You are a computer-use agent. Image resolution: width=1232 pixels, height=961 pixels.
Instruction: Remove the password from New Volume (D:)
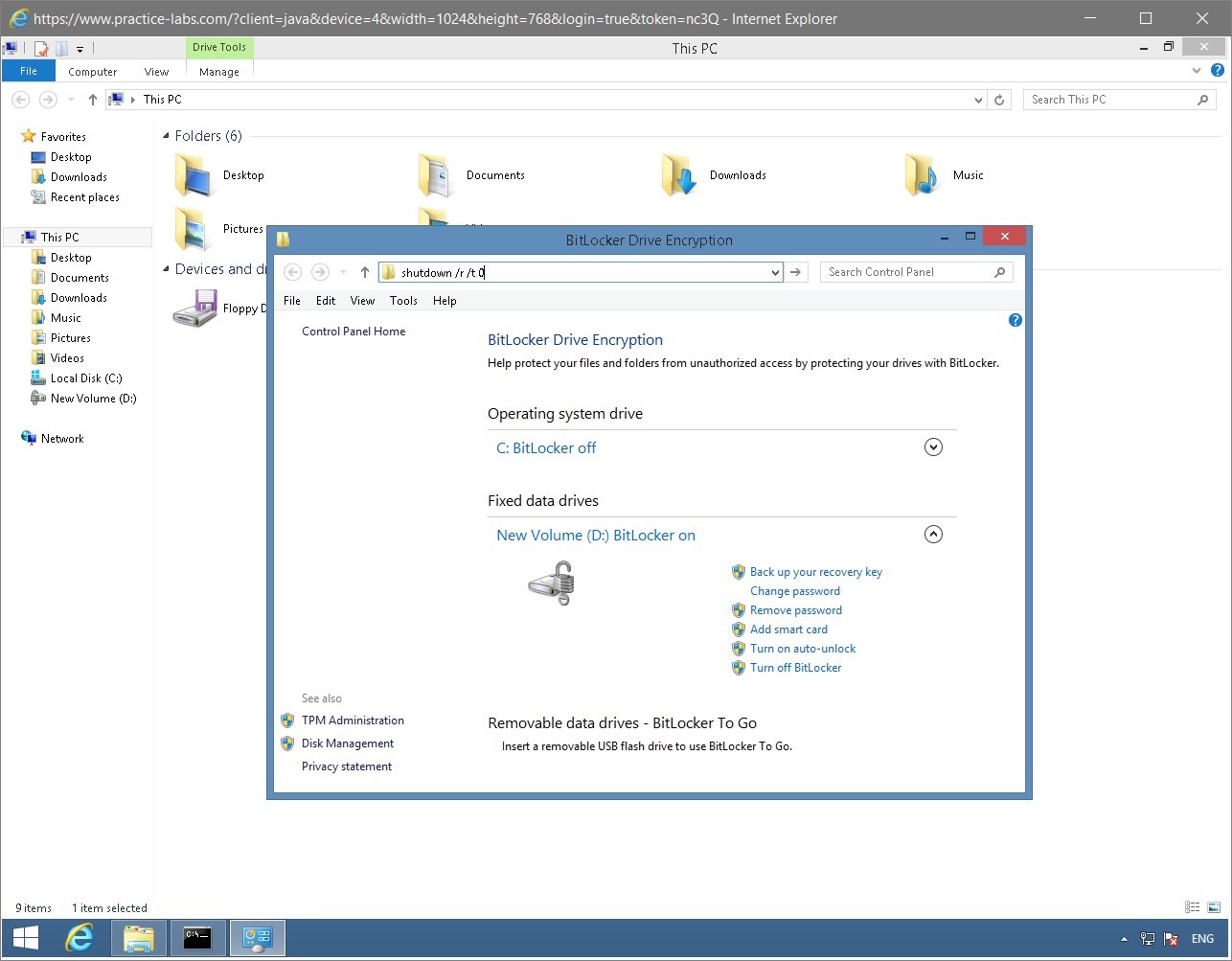click(795, 610)
